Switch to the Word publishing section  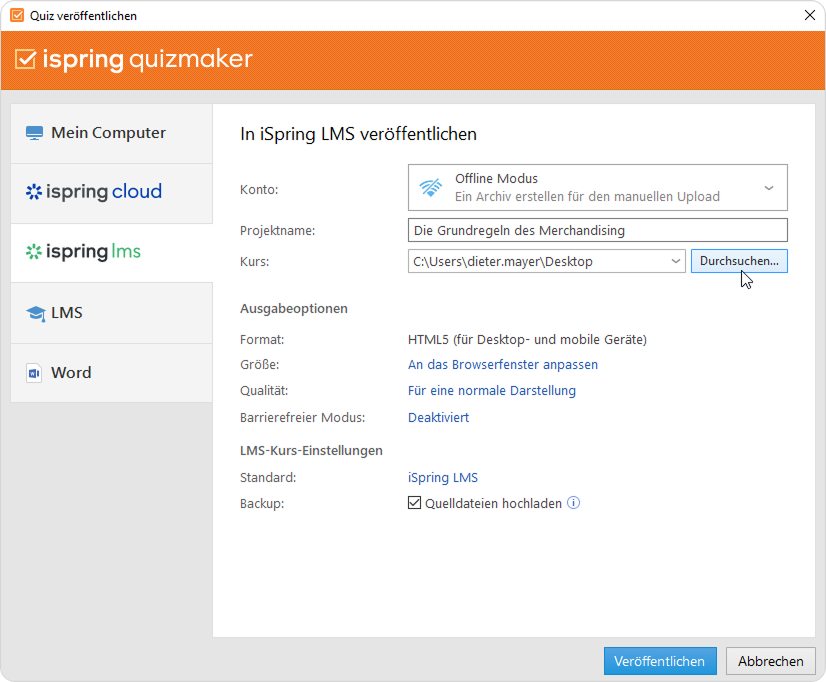[70, 372]
